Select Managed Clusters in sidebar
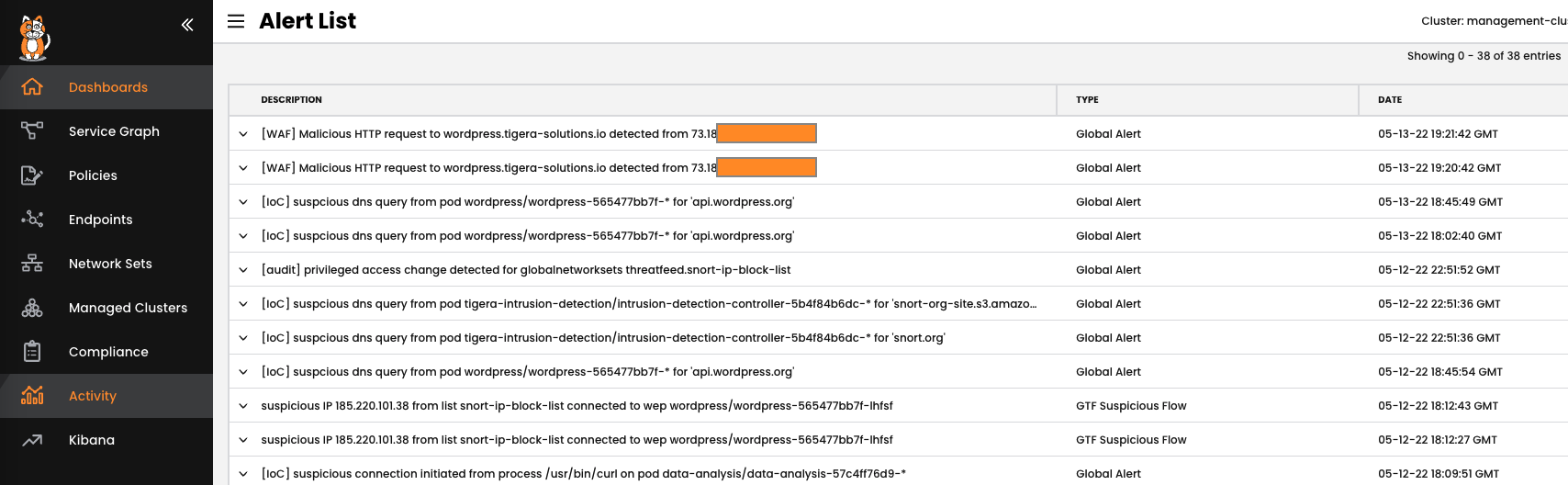1568x485 pixels. [x=106, y=308]
